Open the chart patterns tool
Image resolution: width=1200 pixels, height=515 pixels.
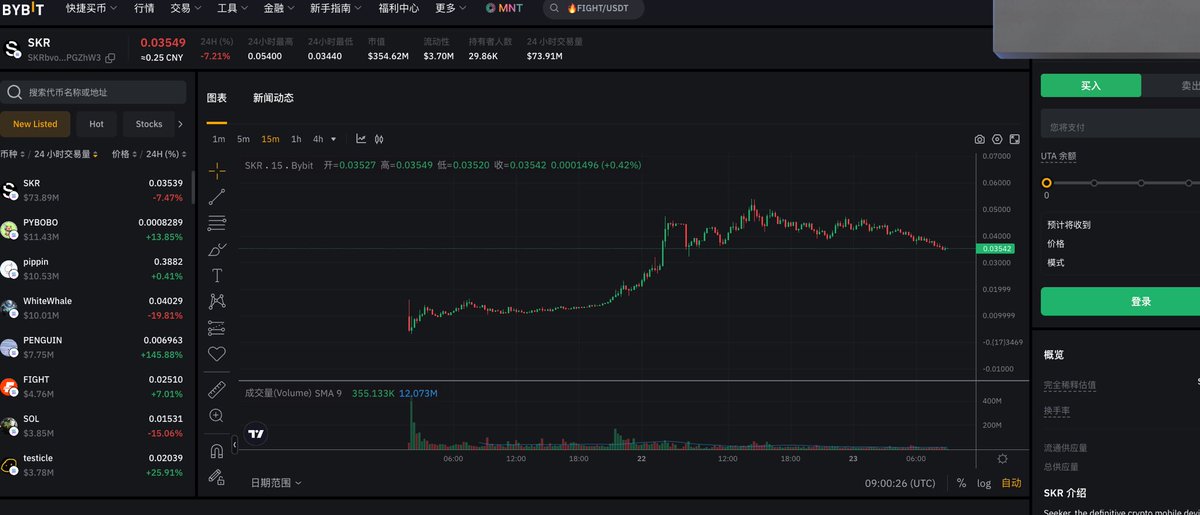point(217,301)
